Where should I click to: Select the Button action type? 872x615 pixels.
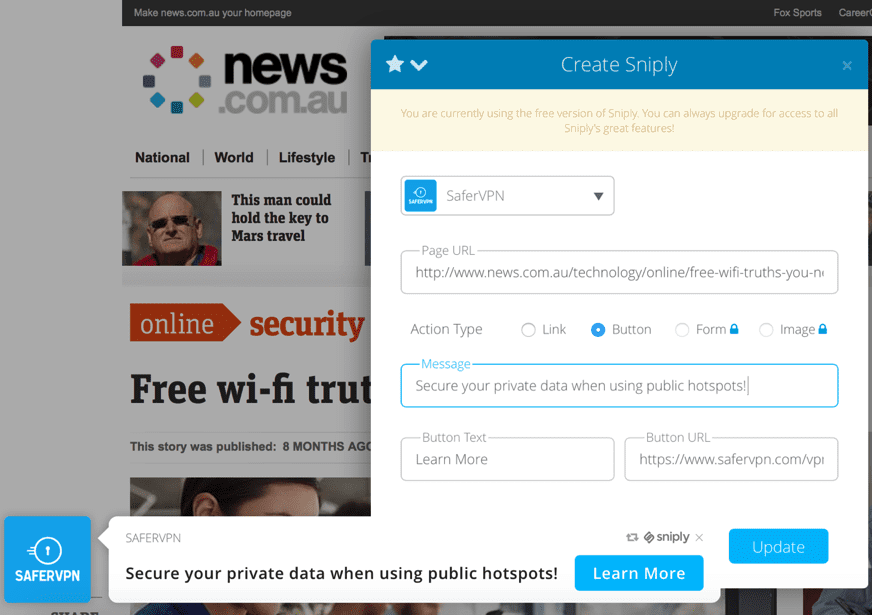coord(598,330)
